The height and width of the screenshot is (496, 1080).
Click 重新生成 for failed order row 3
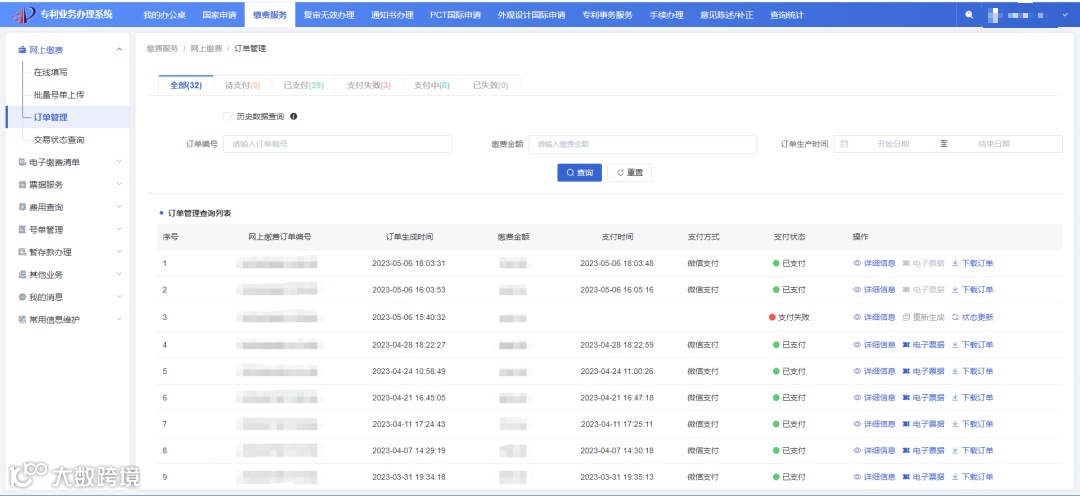[924, 317]
